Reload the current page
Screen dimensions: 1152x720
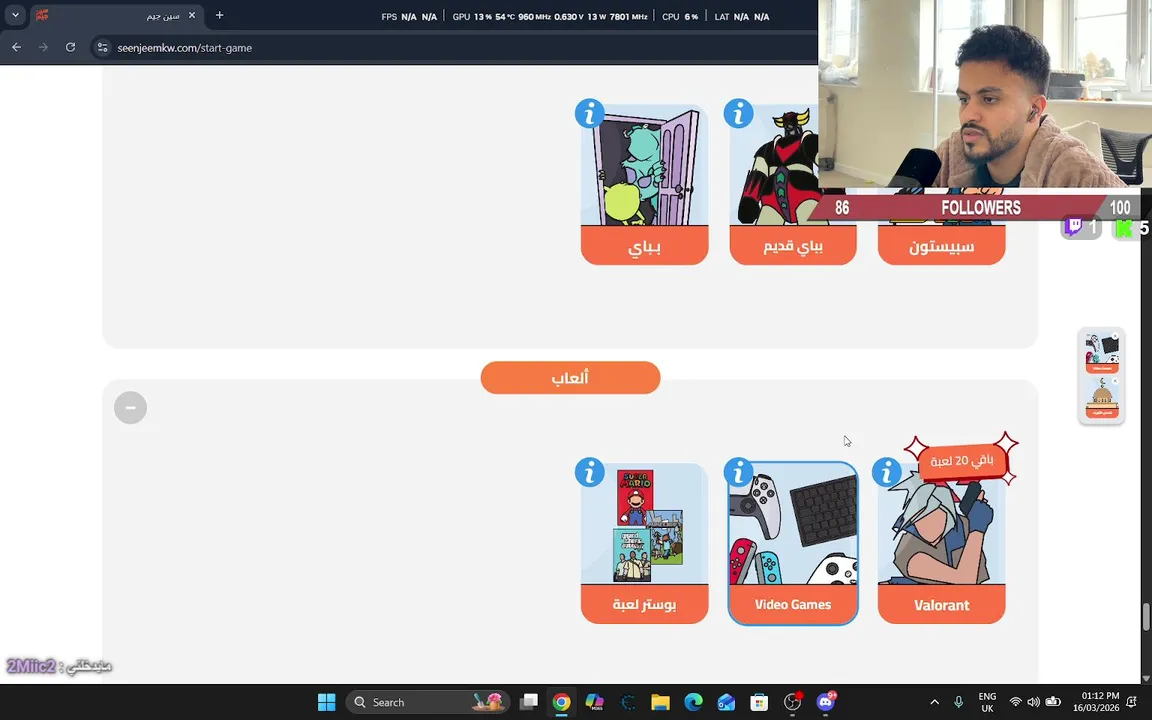71,47
